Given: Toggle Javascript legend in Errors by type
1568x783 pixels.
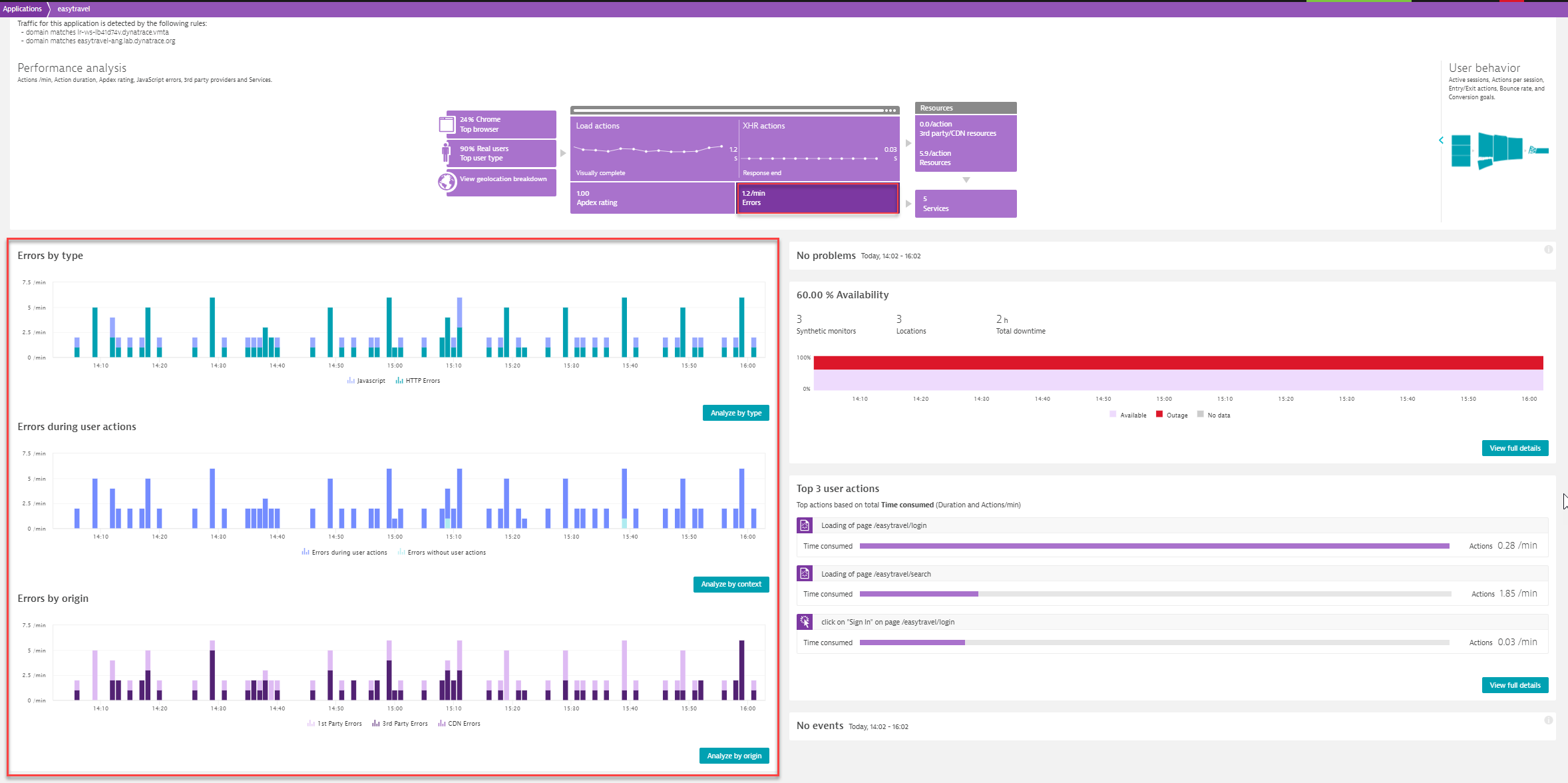Looking at the screenshot, I should click(366, 381).
